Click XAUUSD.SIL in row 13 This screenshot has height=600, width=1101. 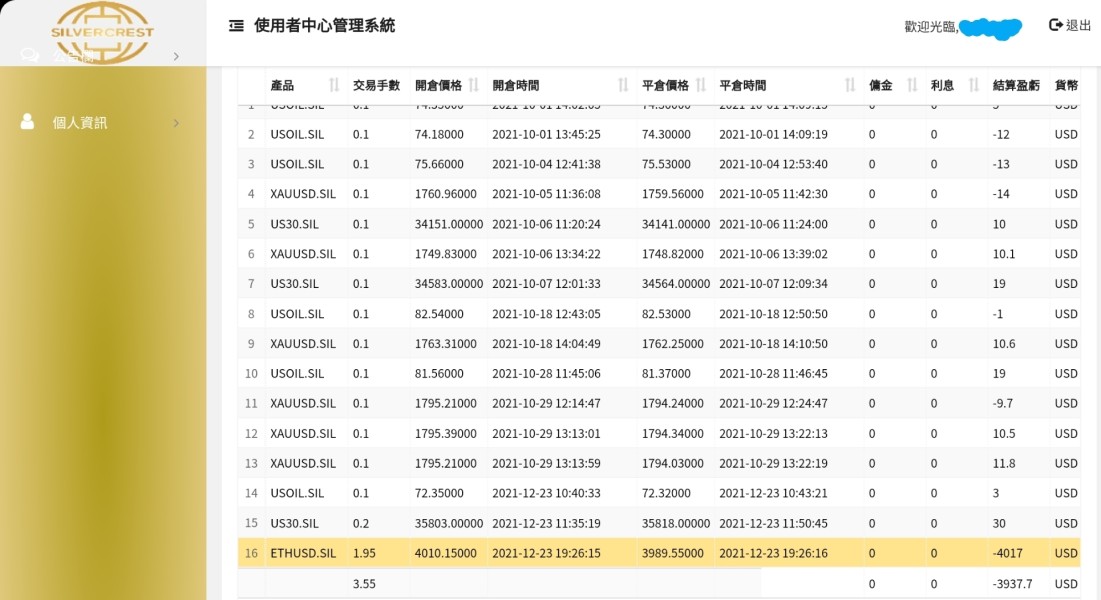[303, 463]
